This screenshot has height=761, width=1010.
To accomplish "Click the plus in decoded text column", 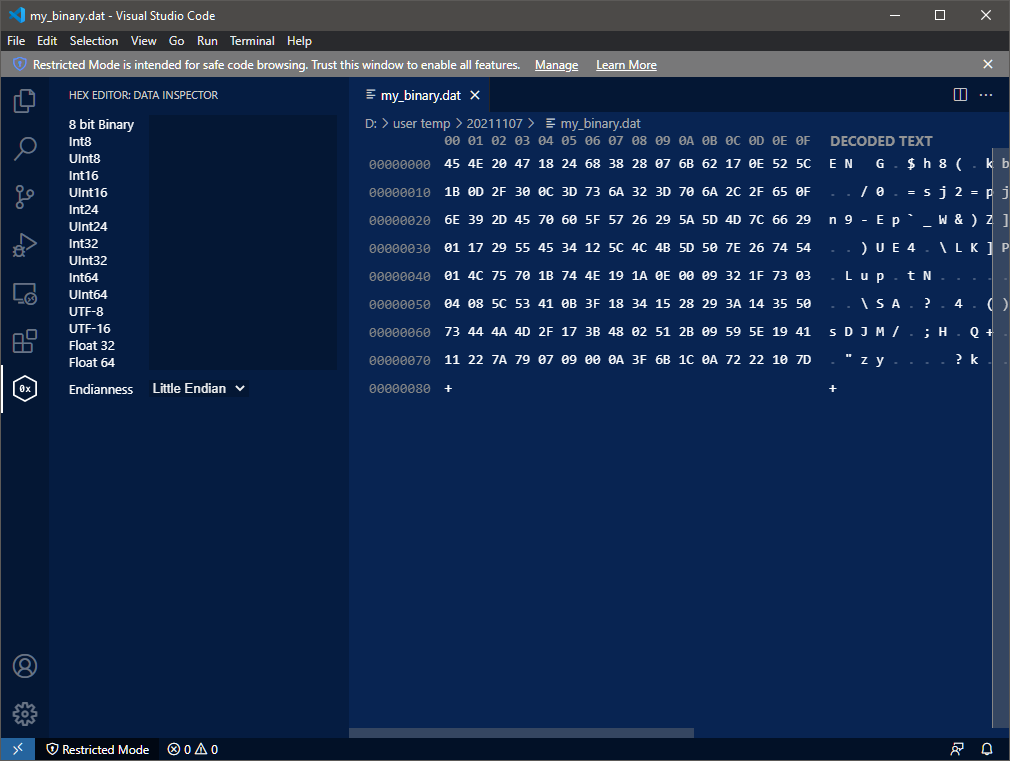I will [x=832, y=388].
